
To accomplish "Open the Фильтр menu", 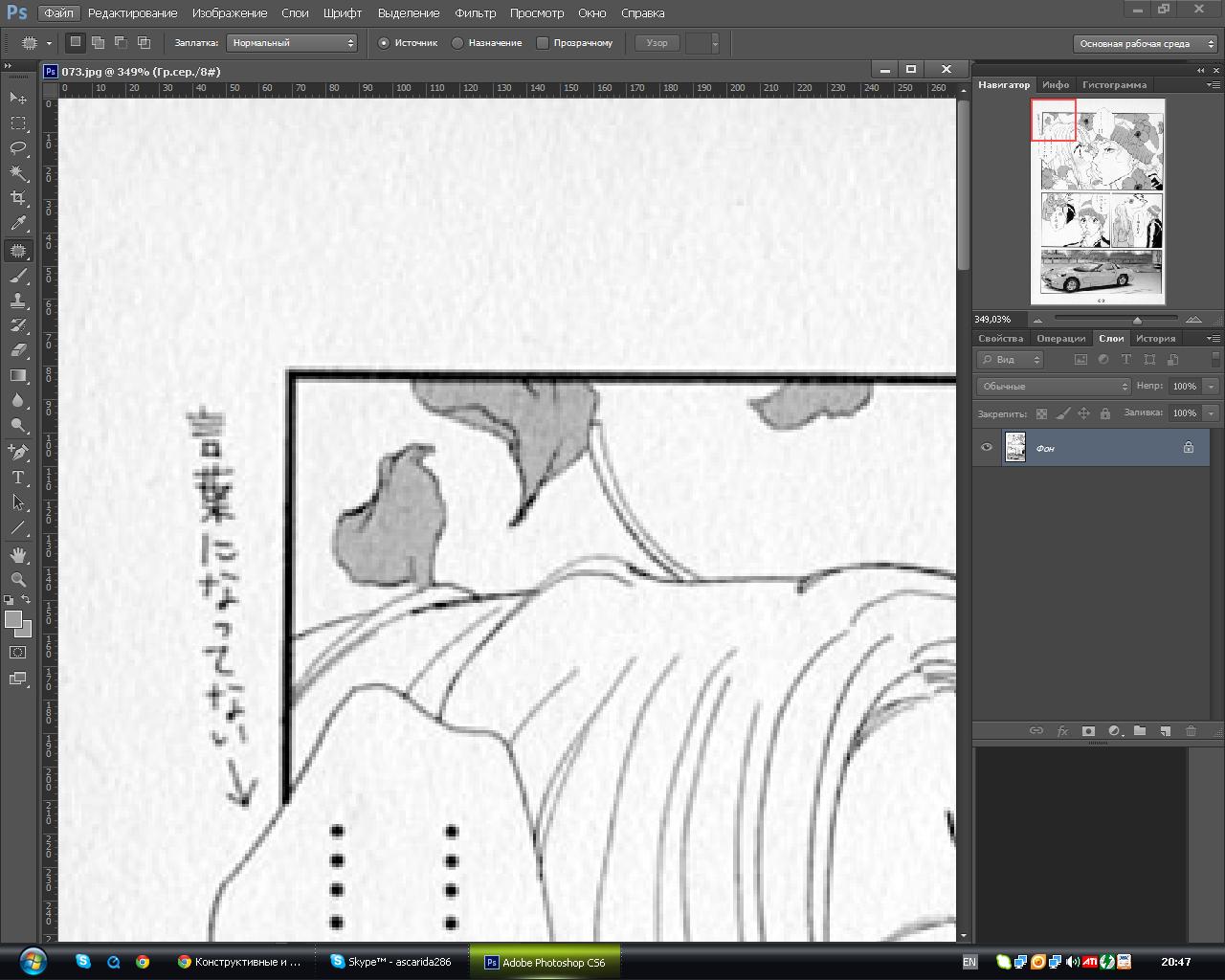I will click(x=476, y=13).
